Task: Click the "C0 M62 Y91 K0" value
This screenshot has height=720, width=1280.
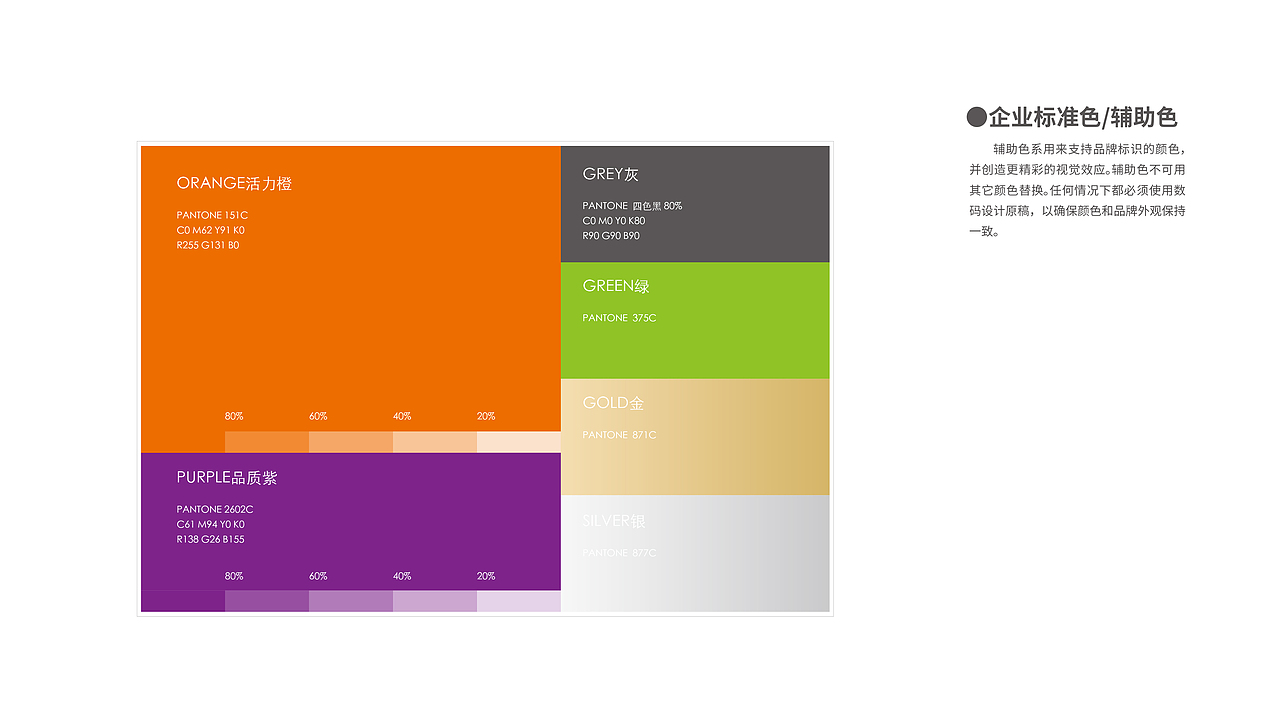Action: [x=211, y=230]
